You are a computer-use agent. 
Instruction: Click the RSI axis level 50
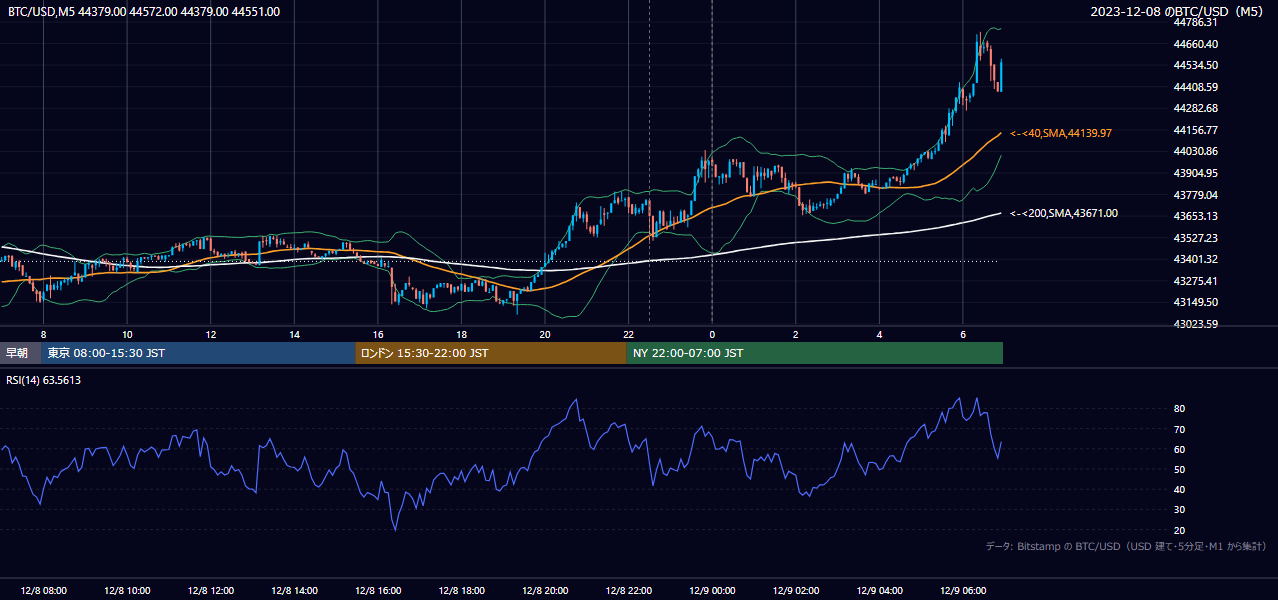click(x=1180, y=469)
